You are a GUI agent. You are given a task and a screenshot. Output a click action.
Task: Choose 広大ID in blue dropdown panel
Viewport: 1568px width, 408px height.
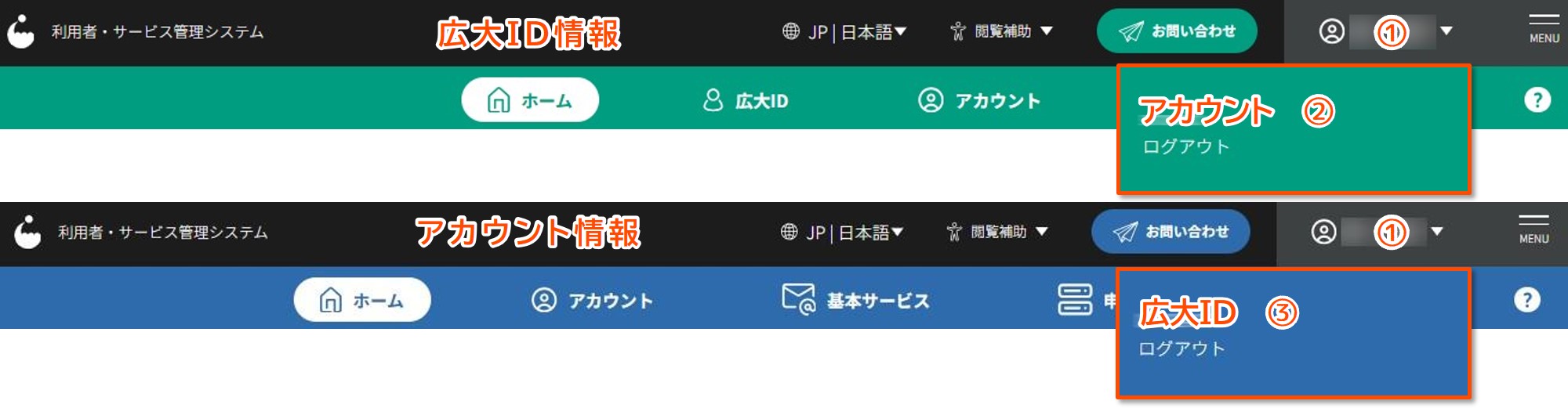click(x=1188, y=312)
